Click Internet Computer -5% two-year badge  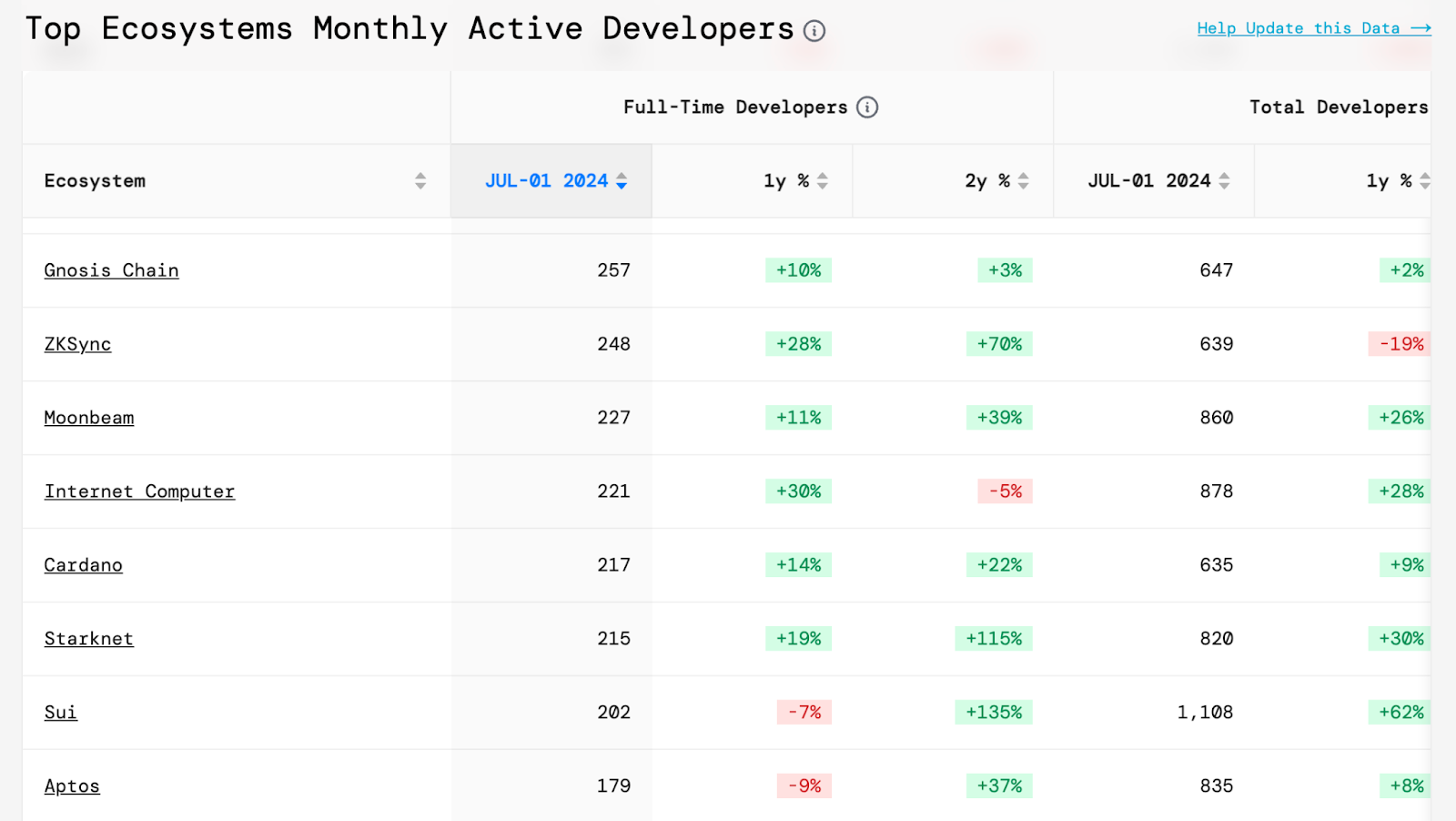(x=1005, y=492)
